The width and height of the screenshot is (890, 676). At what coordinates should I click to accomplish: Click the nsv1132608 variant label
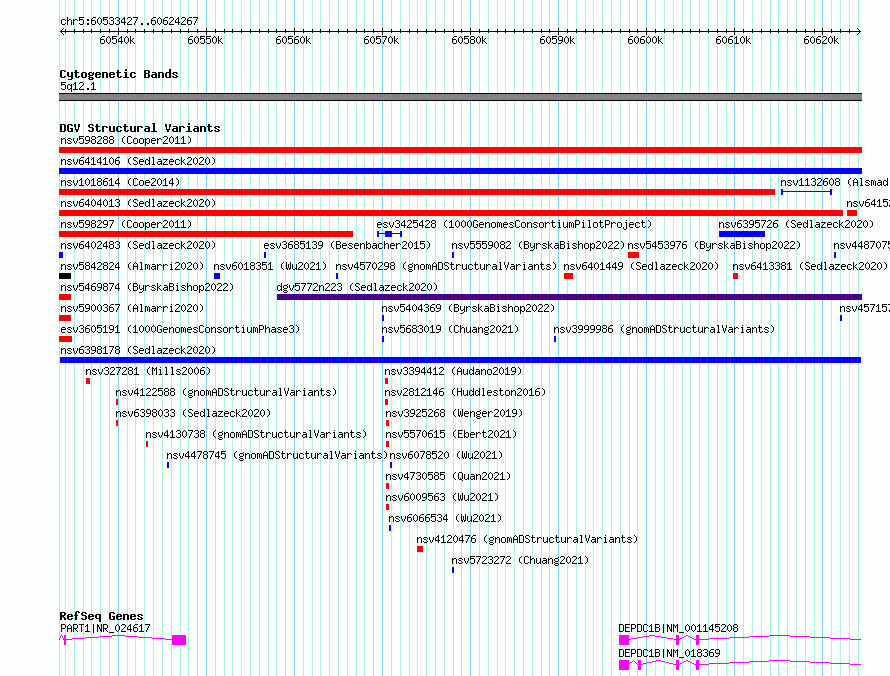[x=834, y=182]
